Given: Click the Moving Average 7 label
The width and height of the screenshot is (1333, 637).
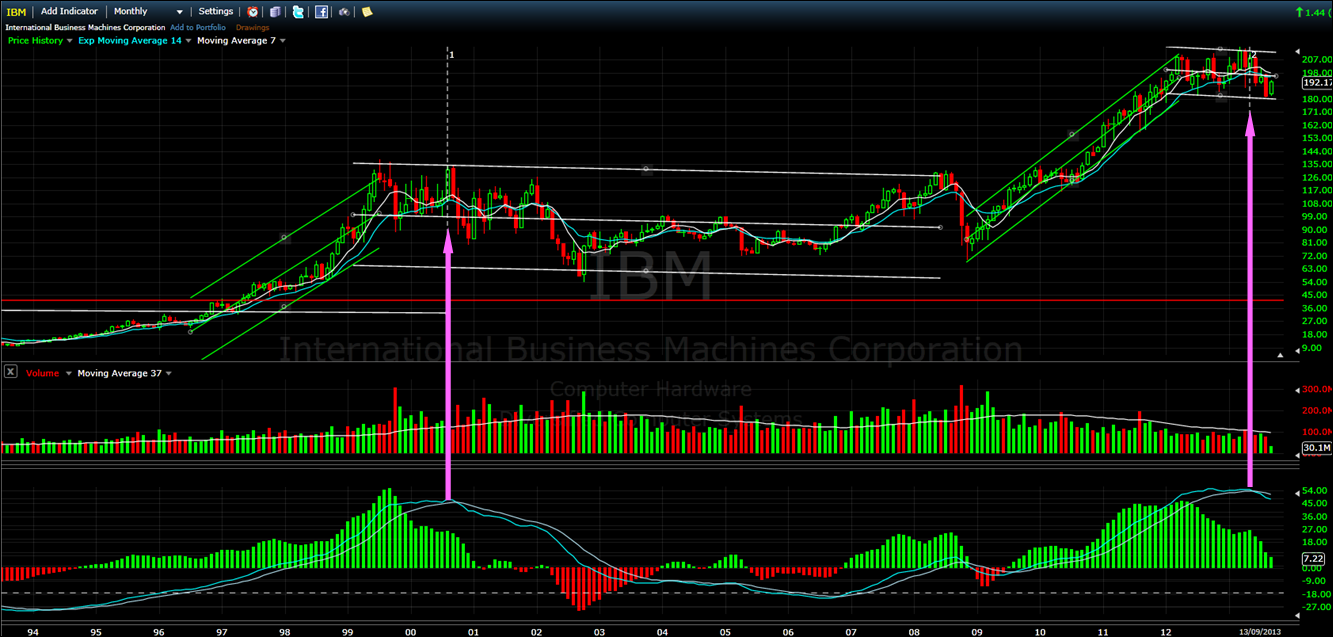Looking at the screenshot, I should click(x=236, y=40).
